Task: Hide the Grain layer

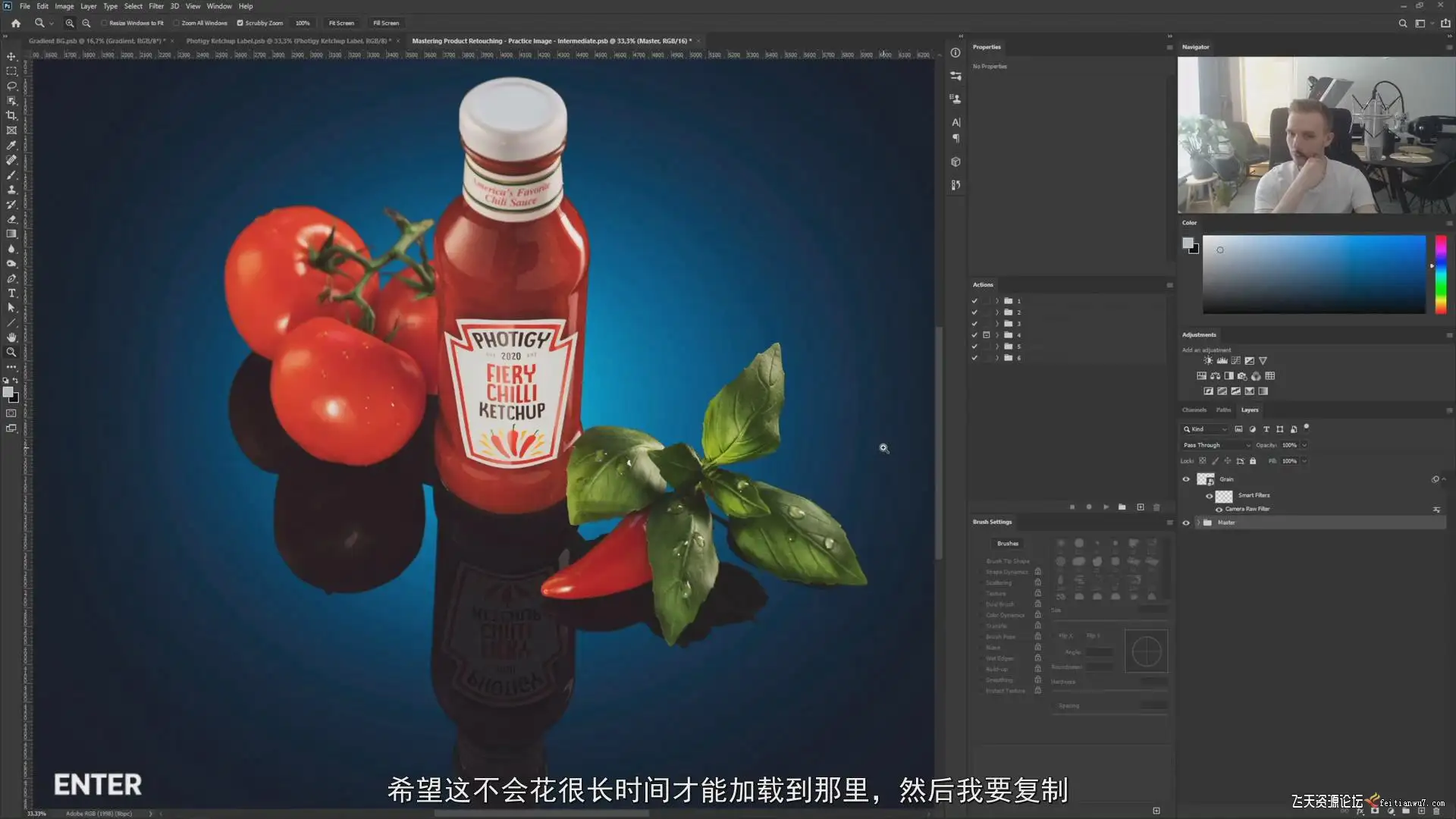Action: point(1186,479)
